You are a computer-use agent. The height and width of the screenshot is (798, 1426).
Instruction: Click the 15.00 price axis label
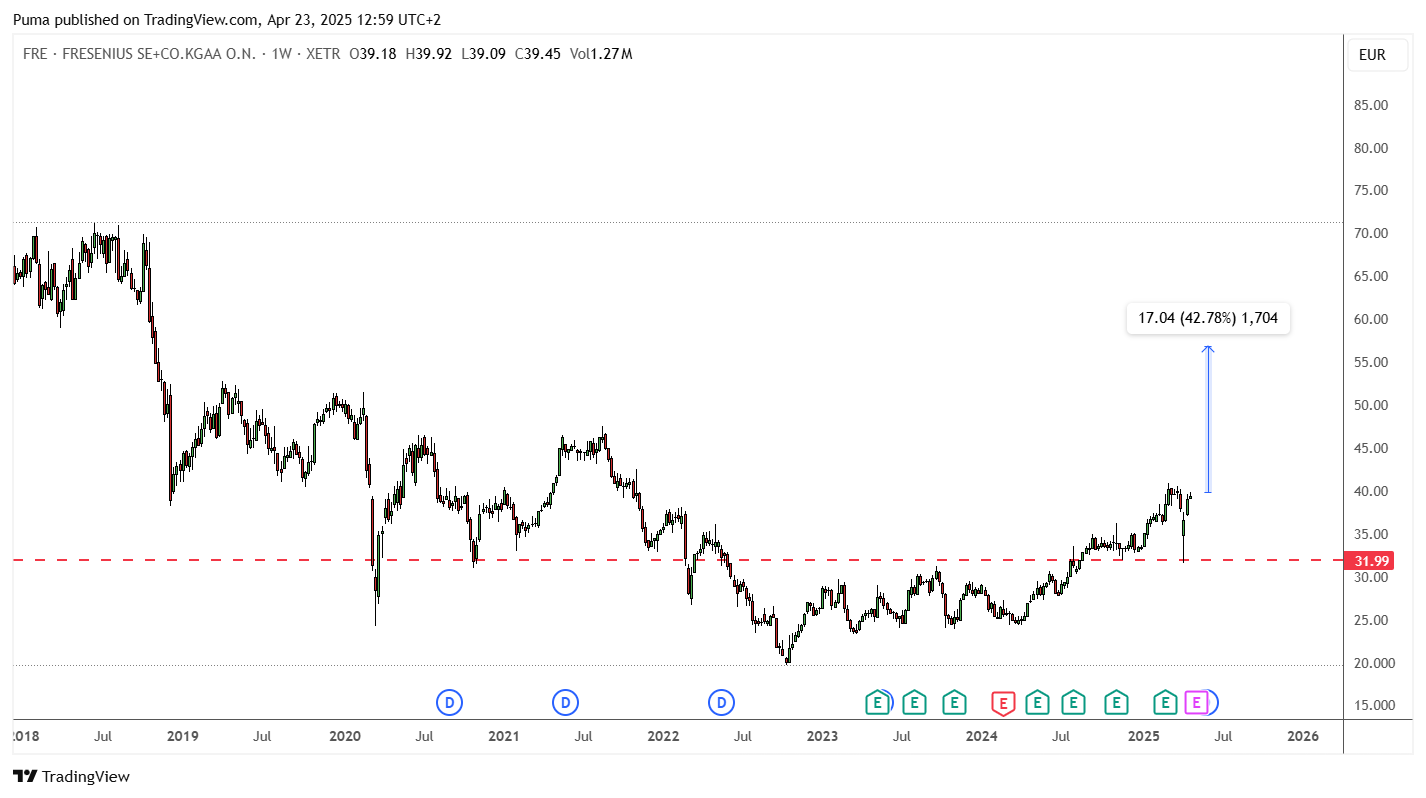(x=1372, y=706)
